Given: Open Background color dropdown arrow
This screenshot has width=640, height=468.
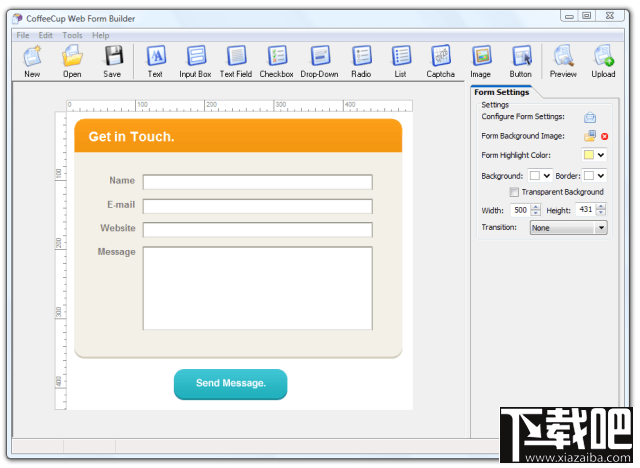Looking at the screenshot, I should [x=547, y=176].
